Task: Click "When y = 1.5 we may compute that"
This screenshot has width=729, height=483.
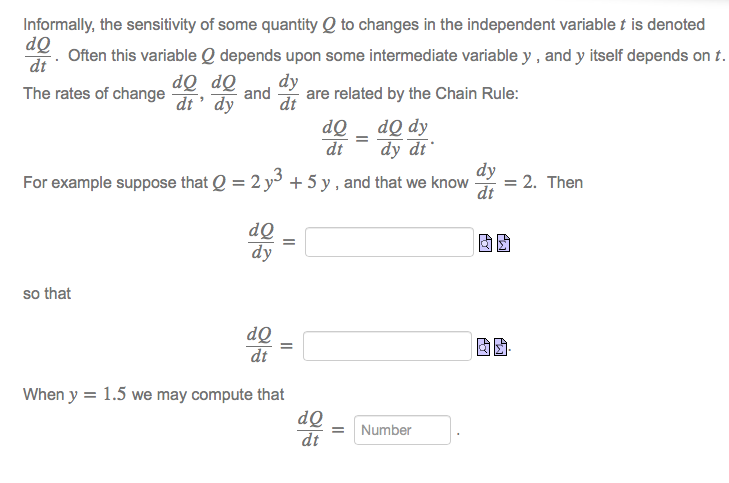Action: tap(153, 394)
